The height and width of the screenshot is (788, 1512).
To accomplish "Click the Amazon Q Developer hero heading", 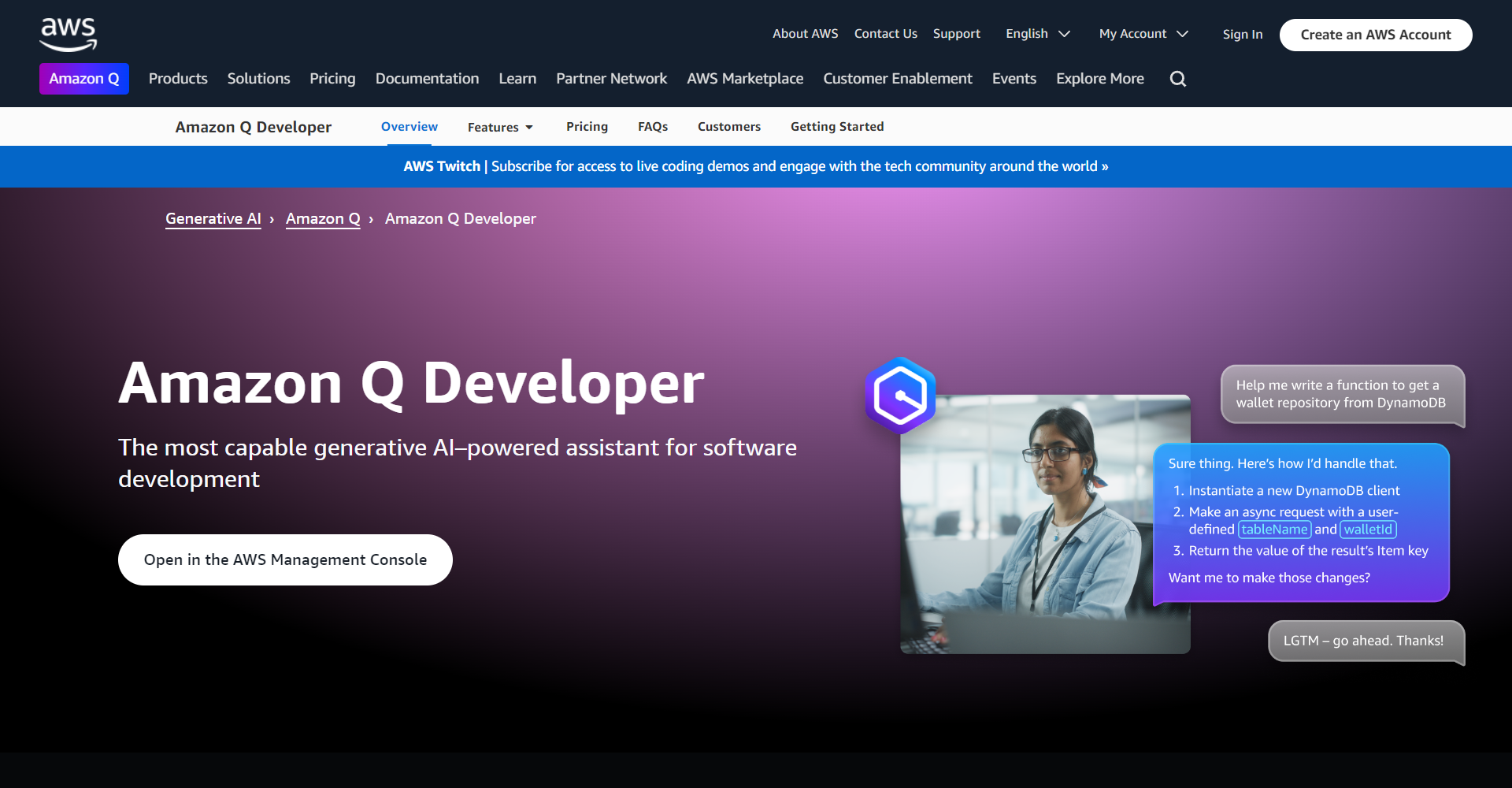I will pos(411,384).
